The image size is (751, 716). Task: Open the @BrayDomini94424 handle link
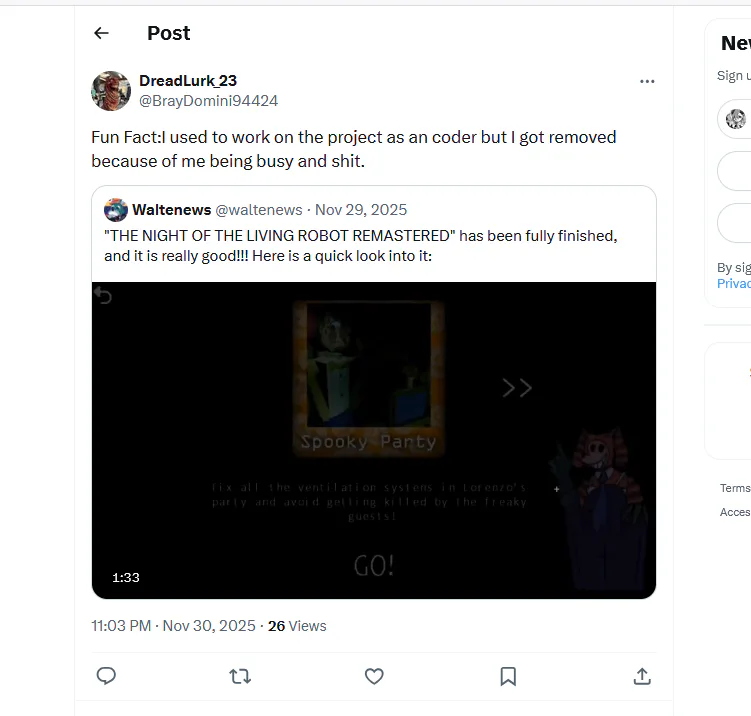208,101
